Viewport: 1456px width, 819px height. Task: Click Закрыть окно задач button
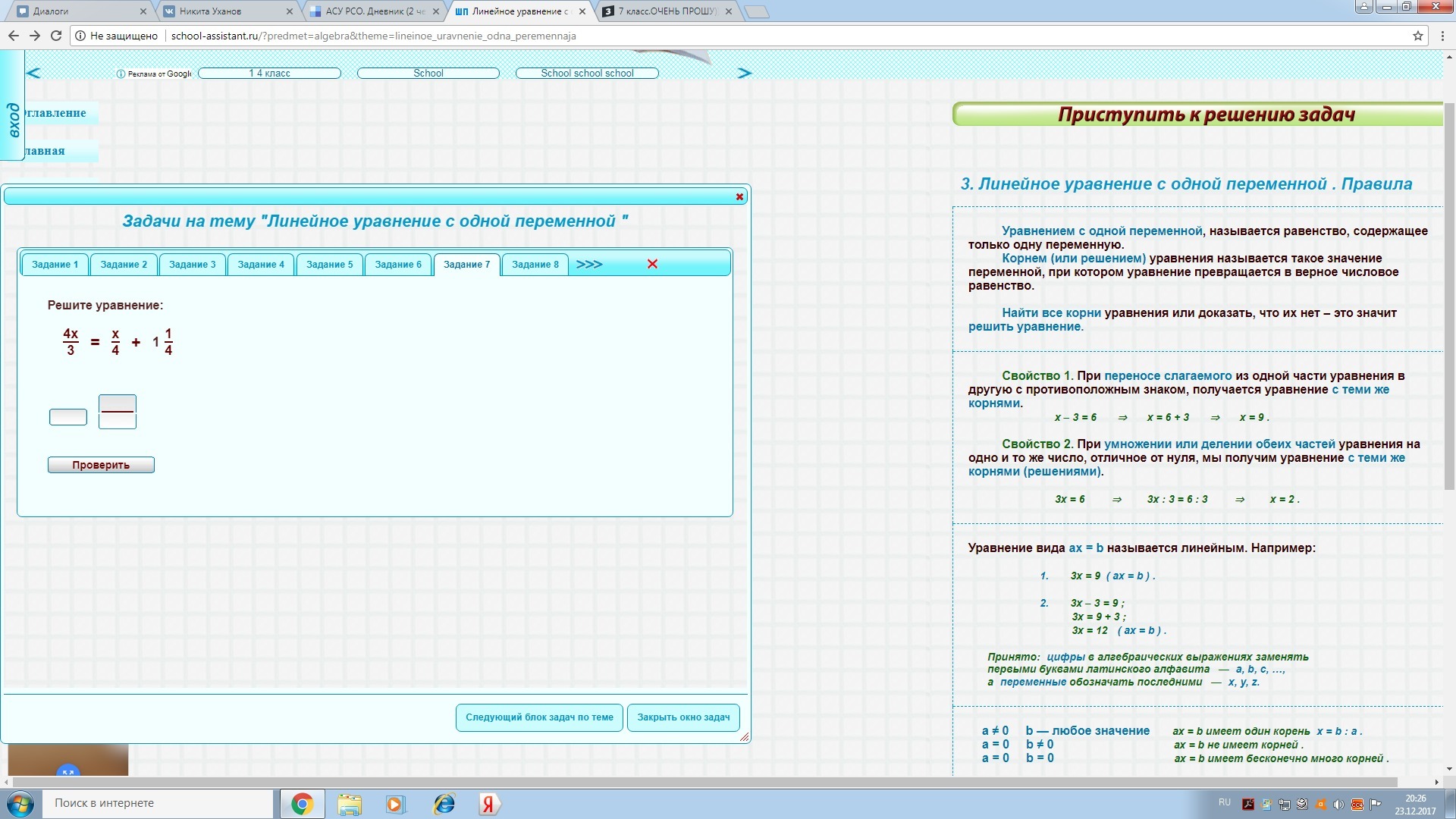pos(683,717)
